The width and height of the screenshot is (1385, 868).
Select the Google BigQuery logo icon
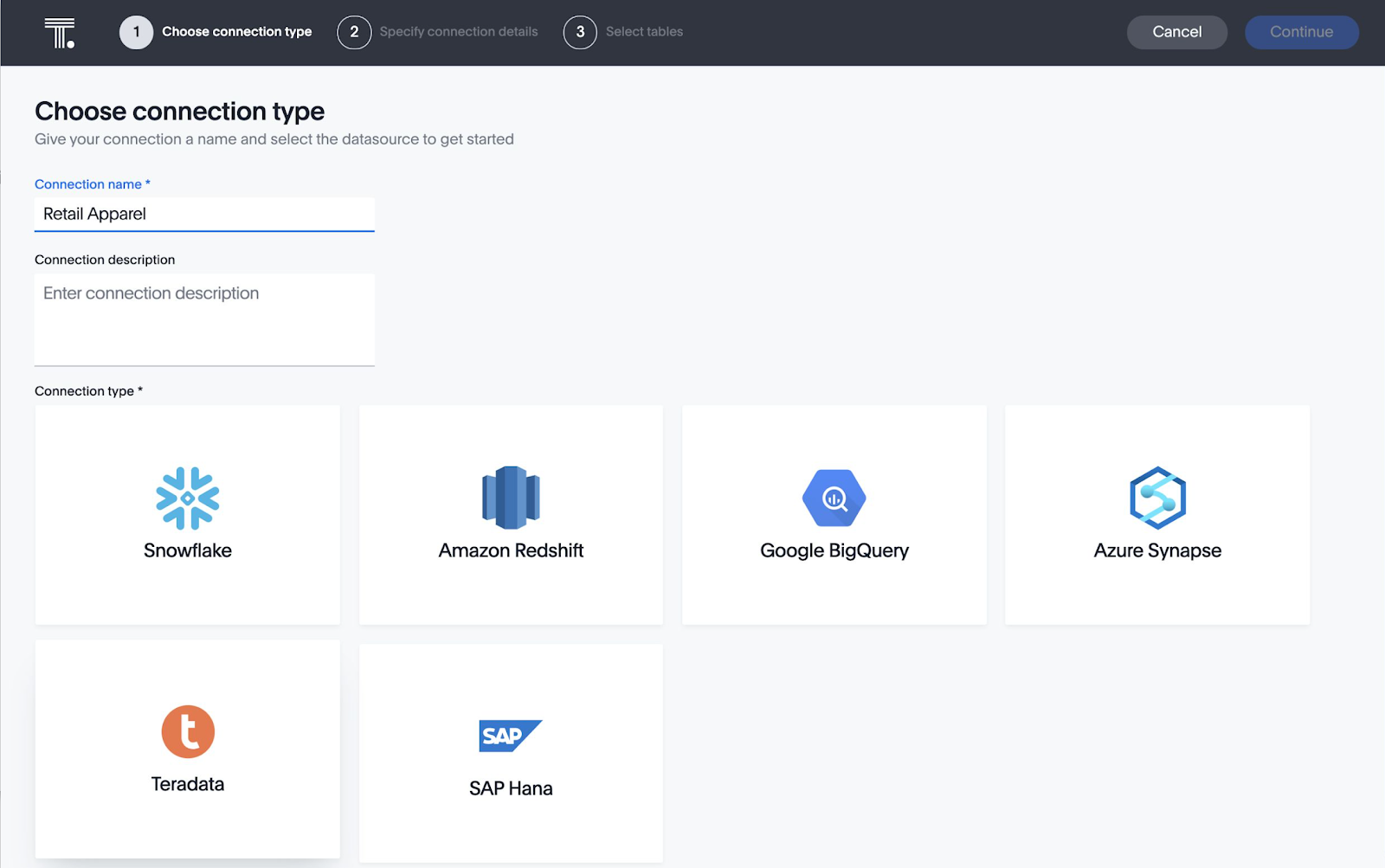(x=834, y=498)
